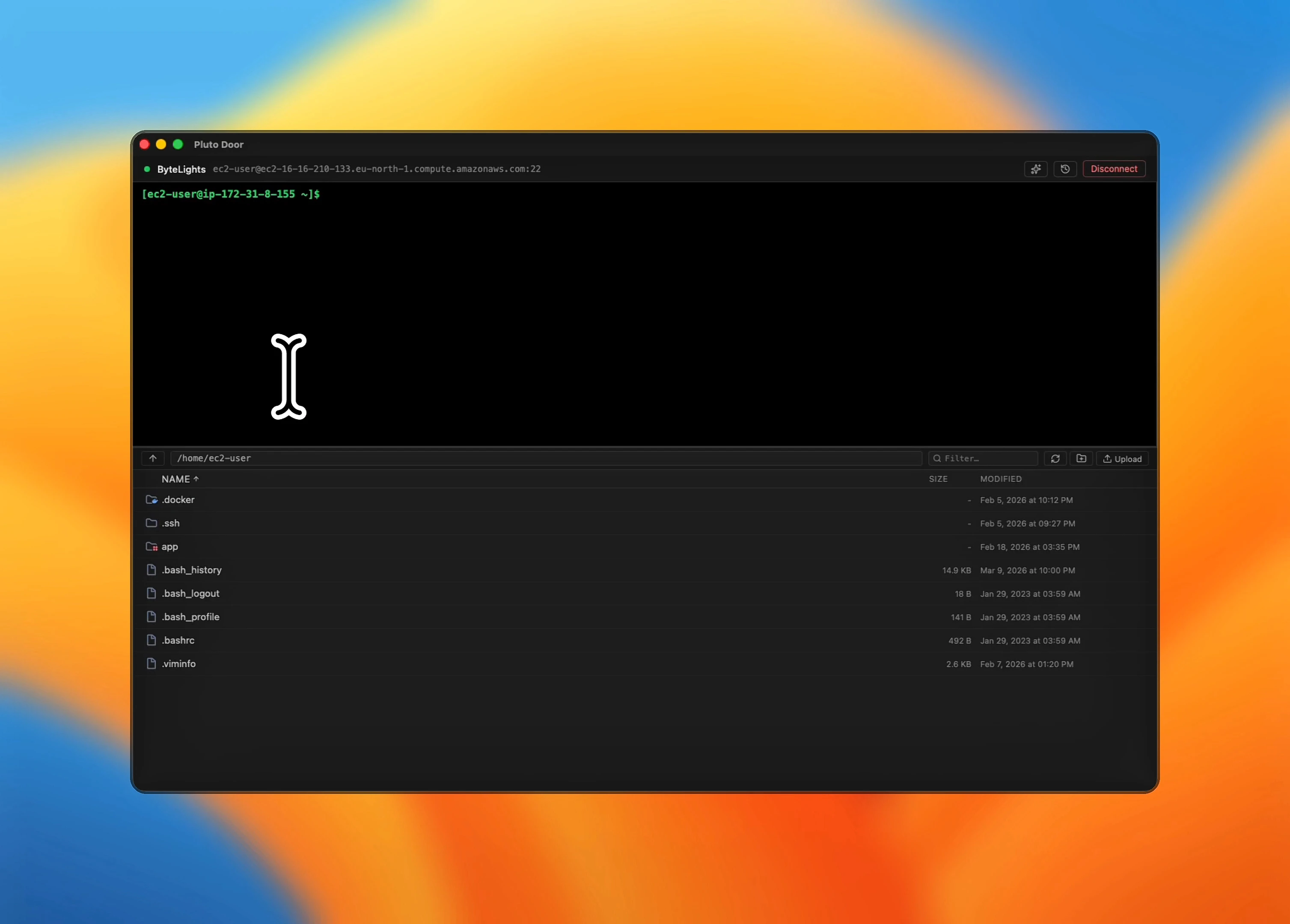Sort files by the NAME column
The height and width of the screenshot is (924, 1290).
[176, 479]
